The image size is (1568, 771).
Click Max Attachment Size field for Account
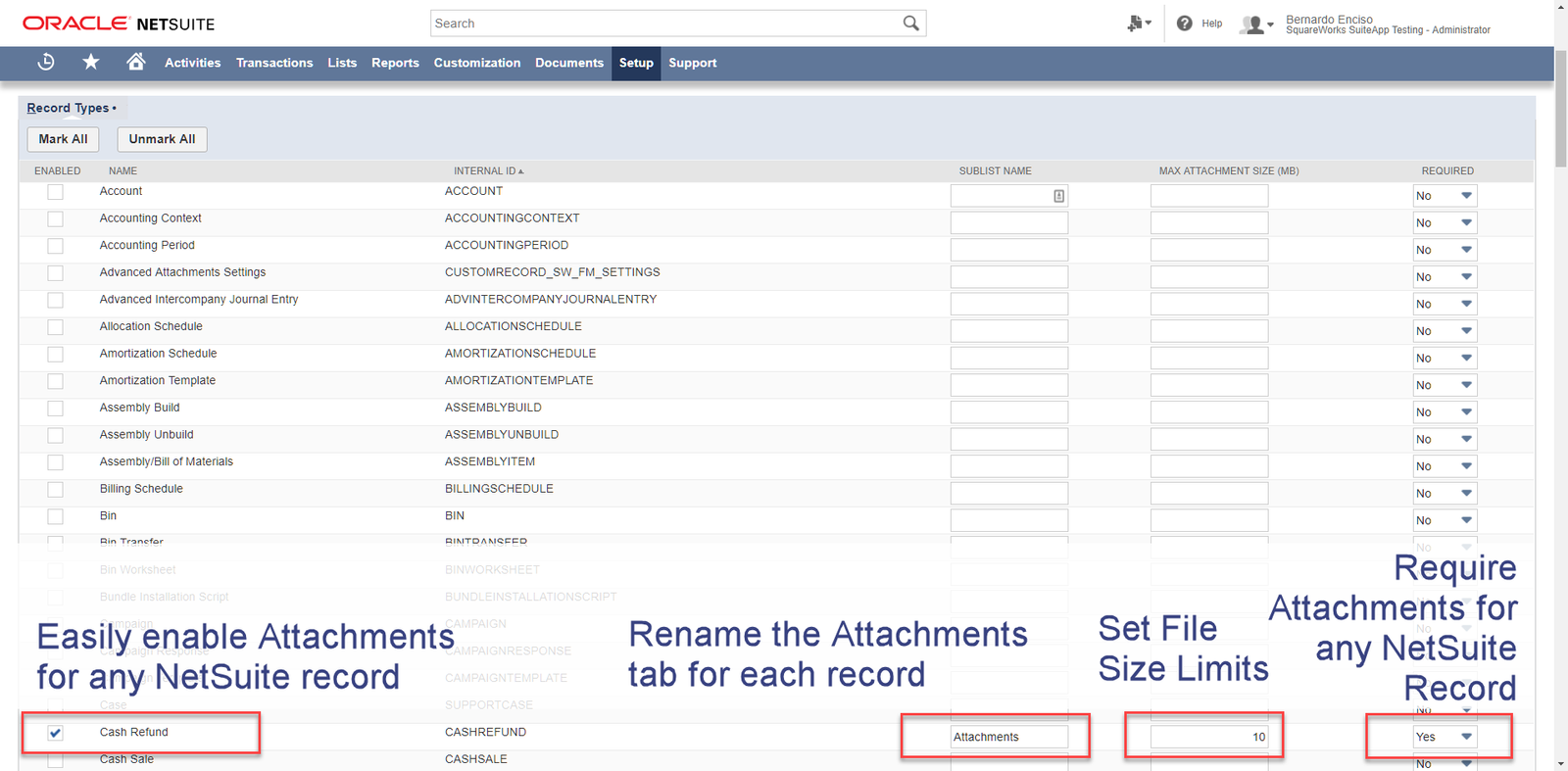click(x=1209, y=196)
